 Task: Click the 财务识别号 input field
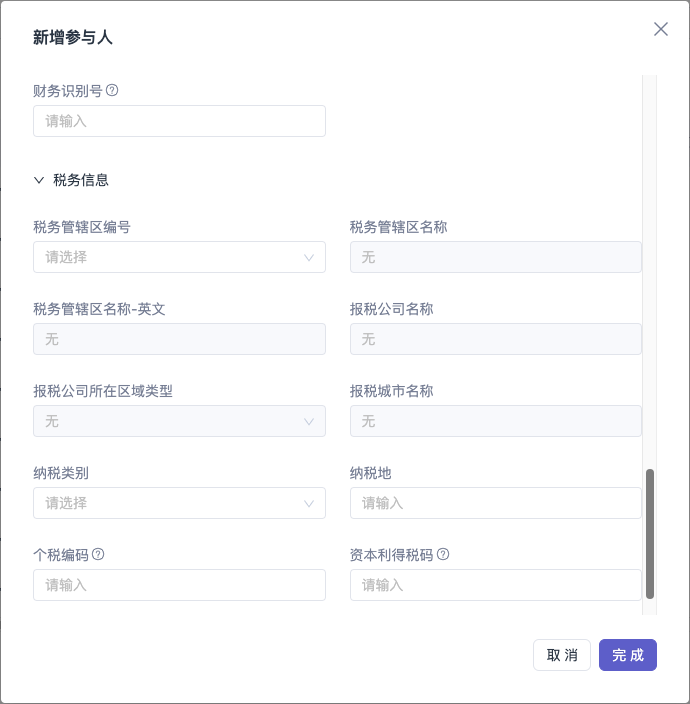coord(179,121)
